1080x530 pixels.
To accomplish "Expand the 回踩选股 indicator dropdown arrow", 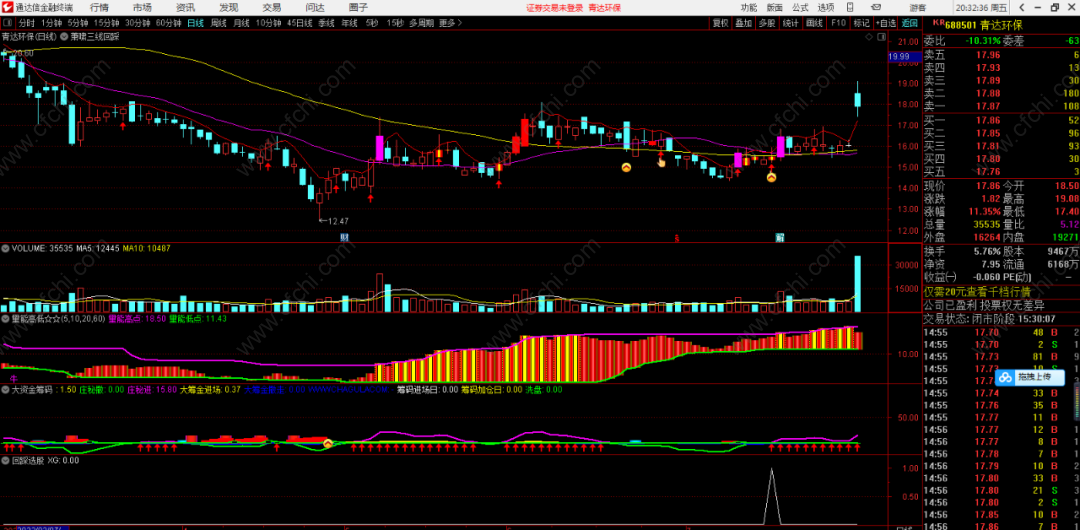I will pyautogui.click(x=6, y=460).
